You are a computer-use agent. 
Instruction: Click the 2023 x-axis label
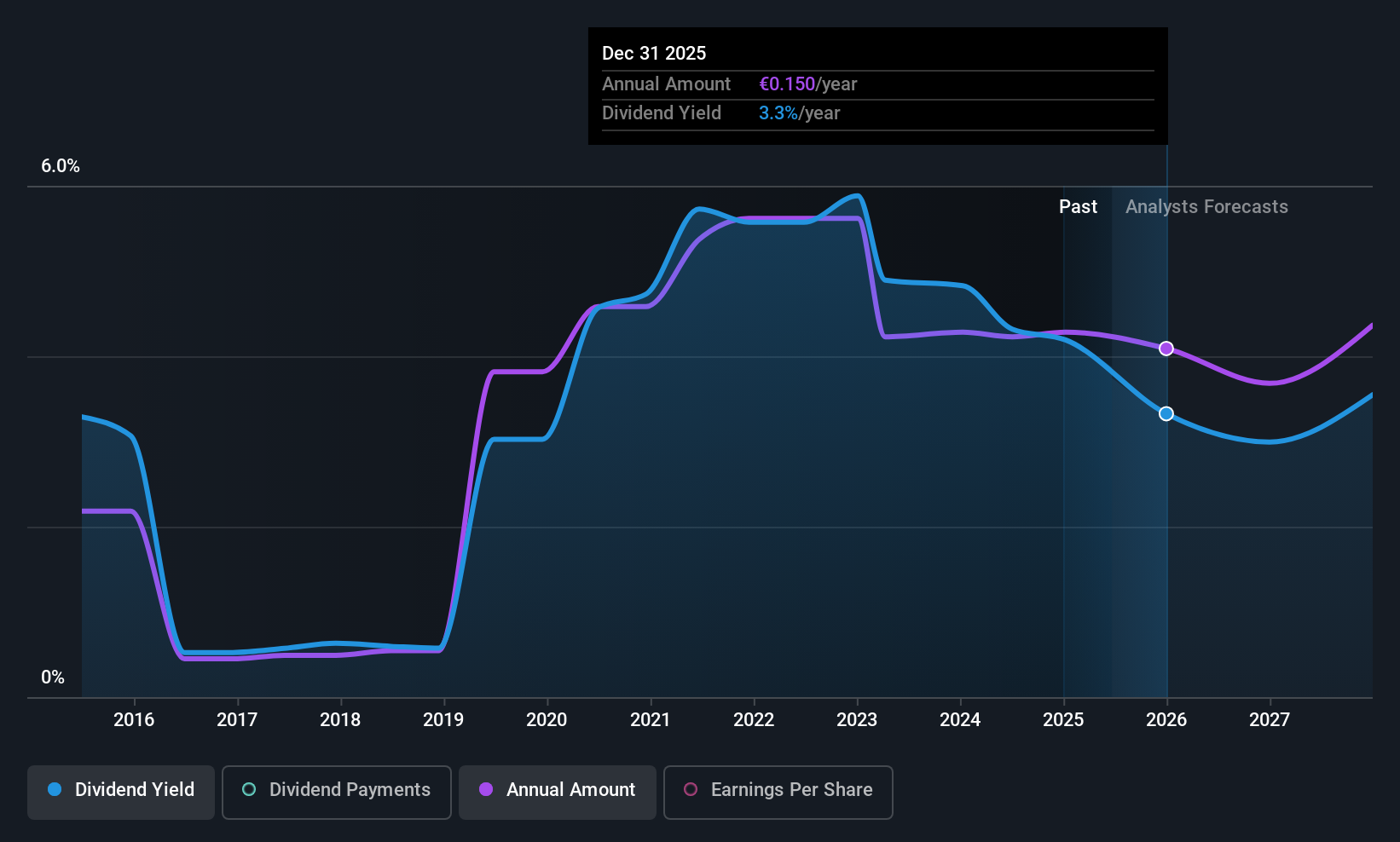857,720
